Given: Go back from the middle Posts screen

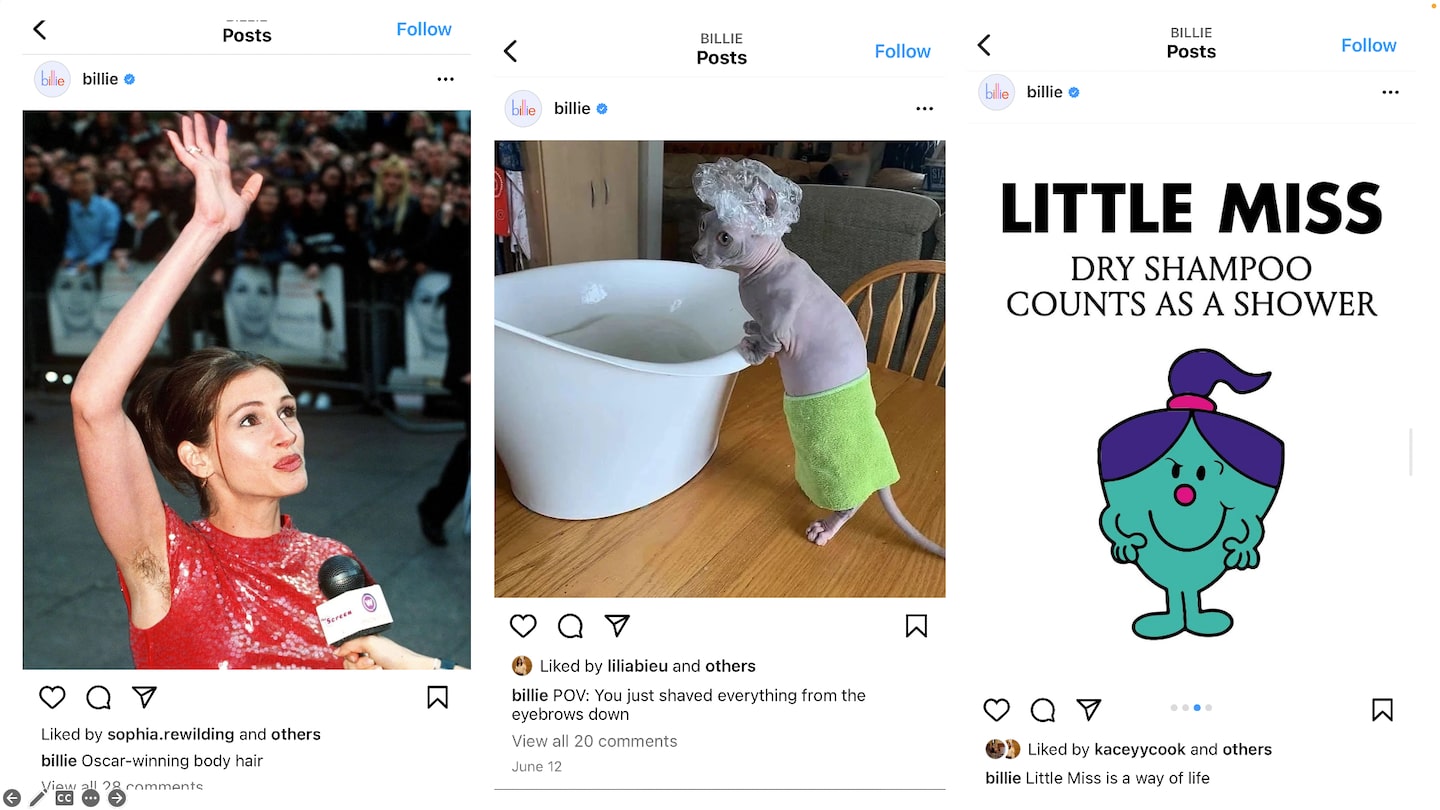Looking at the screenshot, I should click(x=510, y=51).
